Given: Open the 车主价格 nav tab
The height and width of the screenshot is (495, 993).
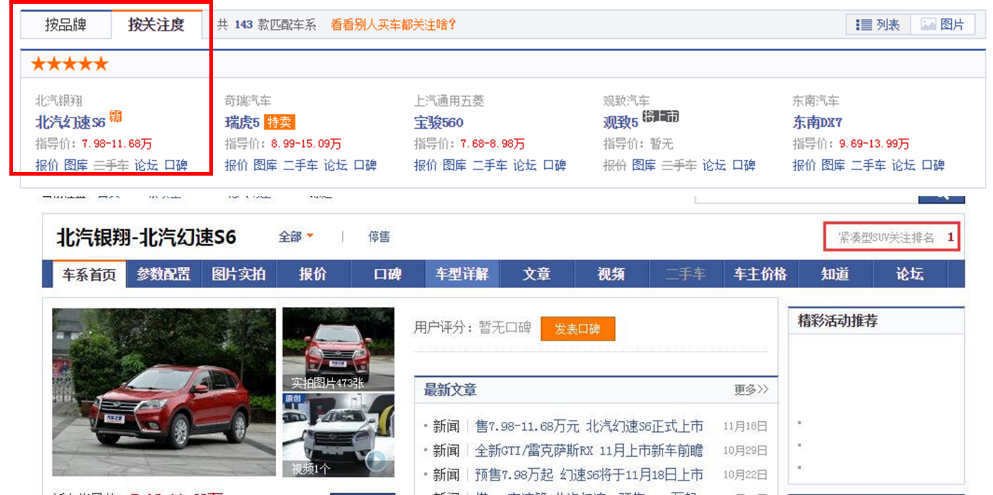Looking at the screenshot, I should tap(760, 274).
